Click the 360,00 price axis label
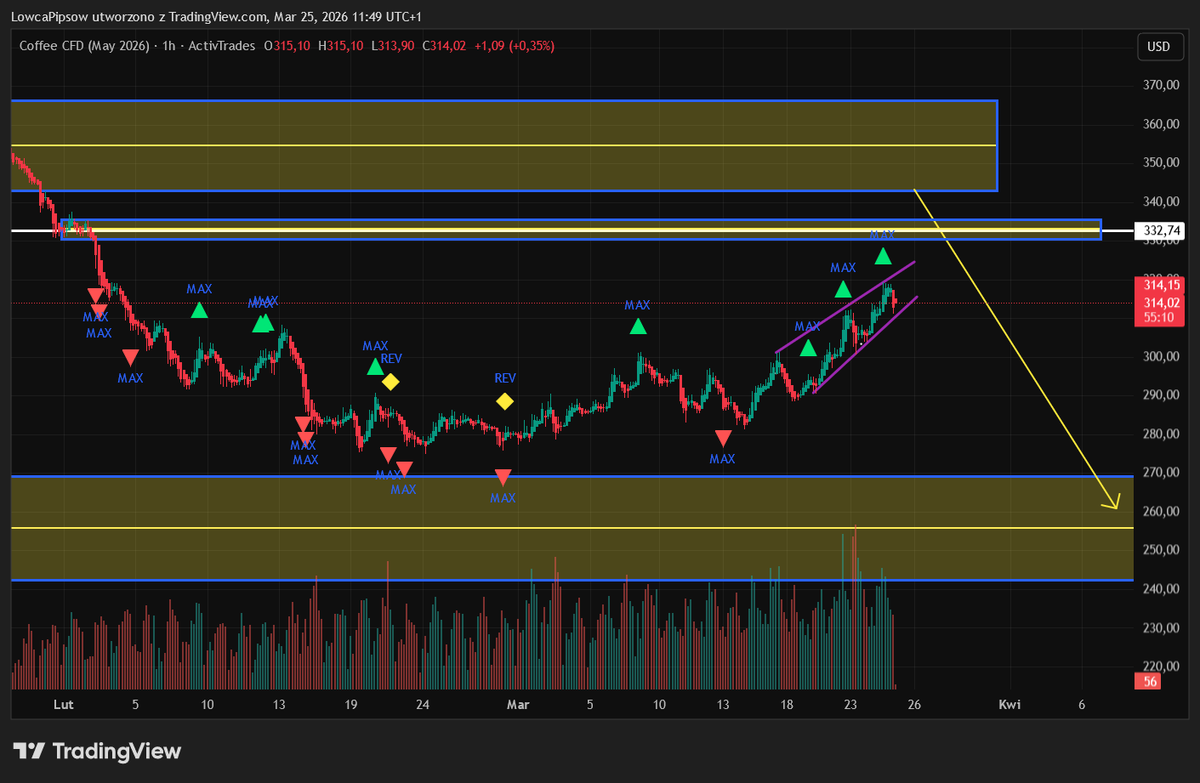 coord(1160,125)
